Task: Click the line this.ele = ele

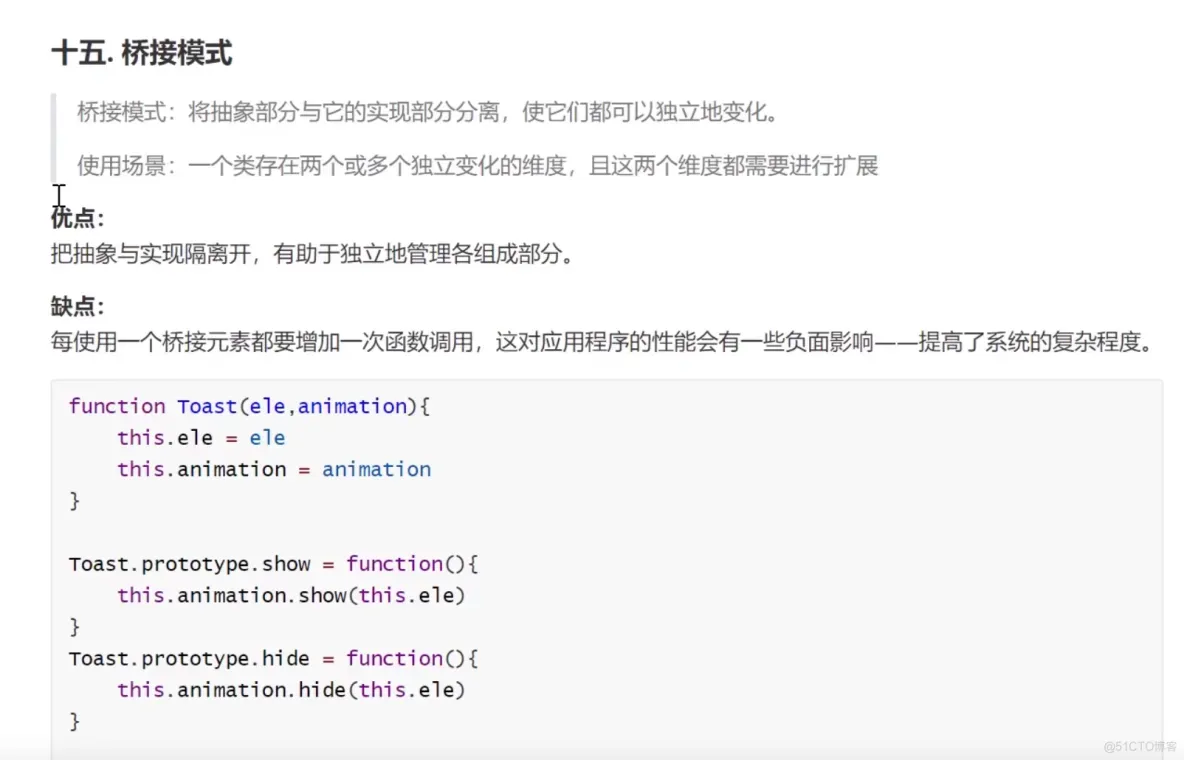Action: pyautogui.click(x=201, y=438)
